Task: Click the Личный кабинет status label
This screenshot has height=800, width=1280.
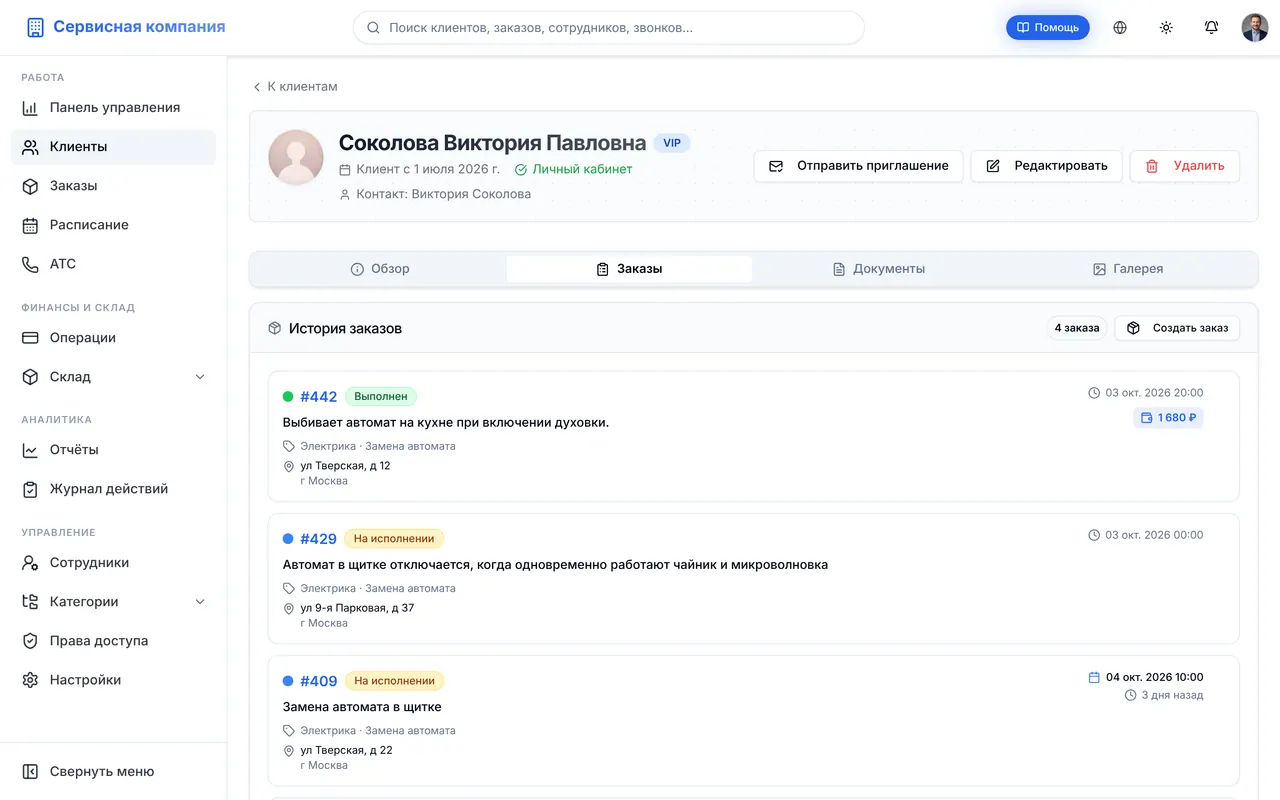Action: tap(574, 169)
